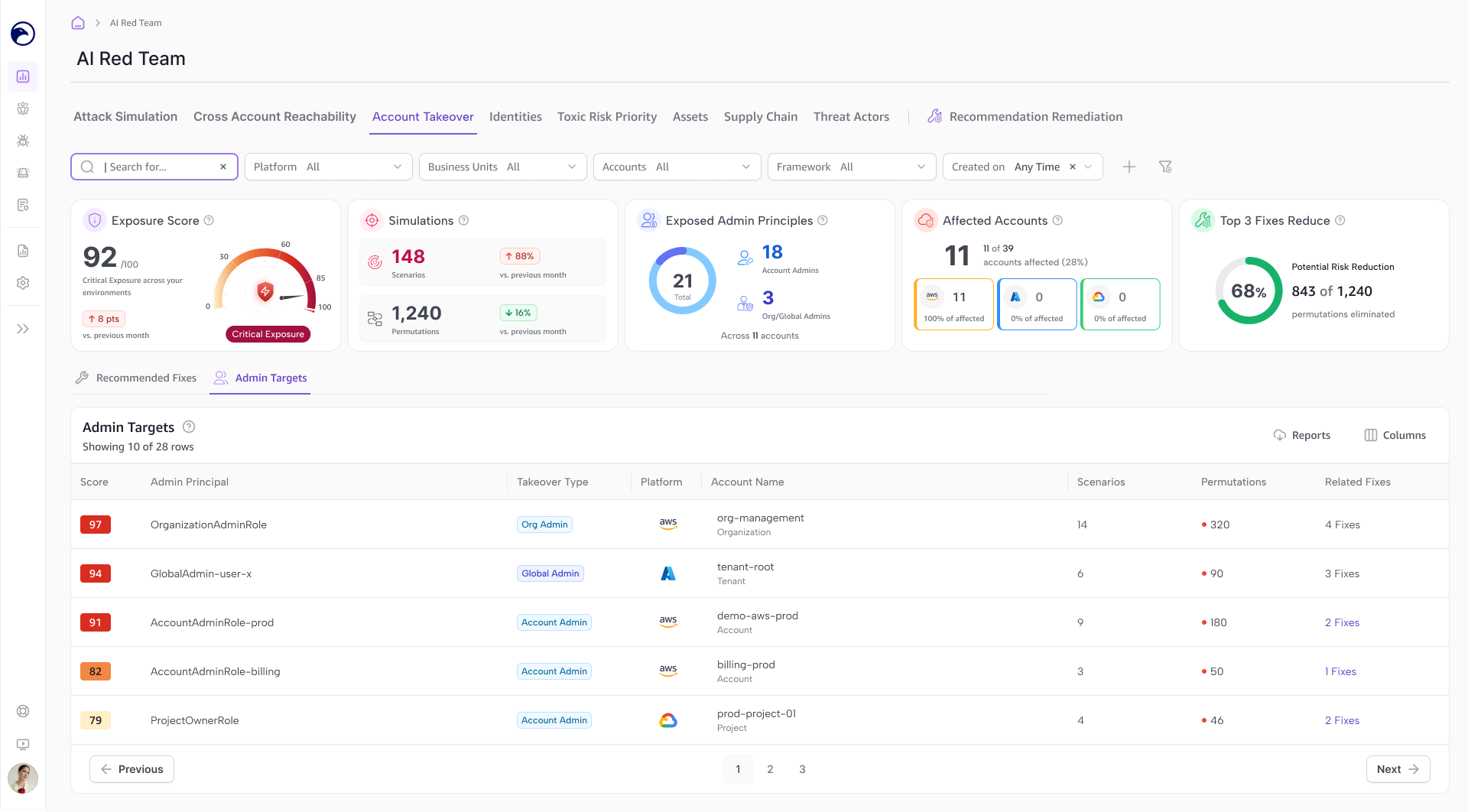Viewport: 1468px width, 812px height.
Task: Select the Google Cloud affected accounts card
Action: point(1120,304)
